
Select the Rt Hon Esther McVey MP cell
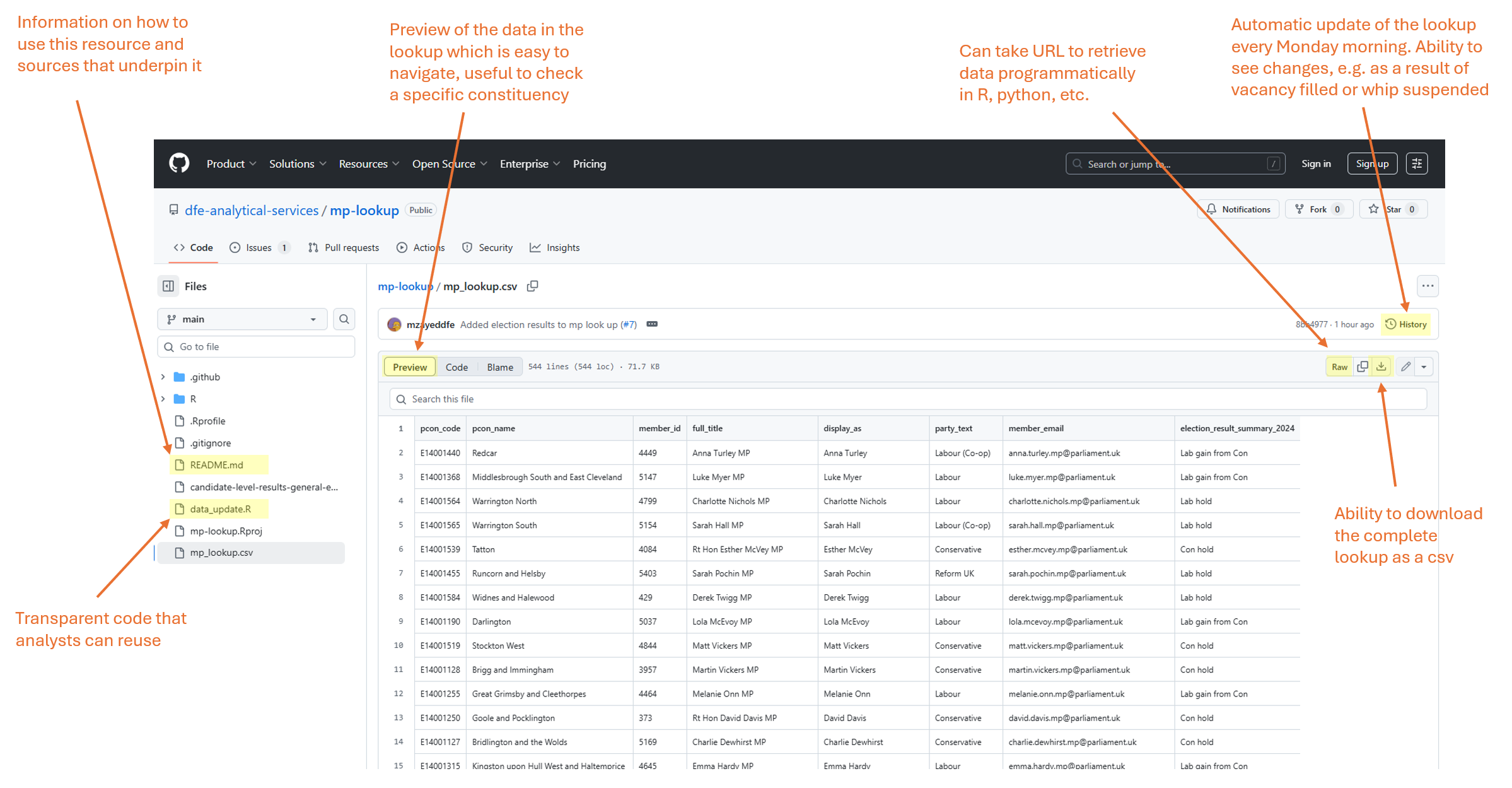click(x=752, y=550)
